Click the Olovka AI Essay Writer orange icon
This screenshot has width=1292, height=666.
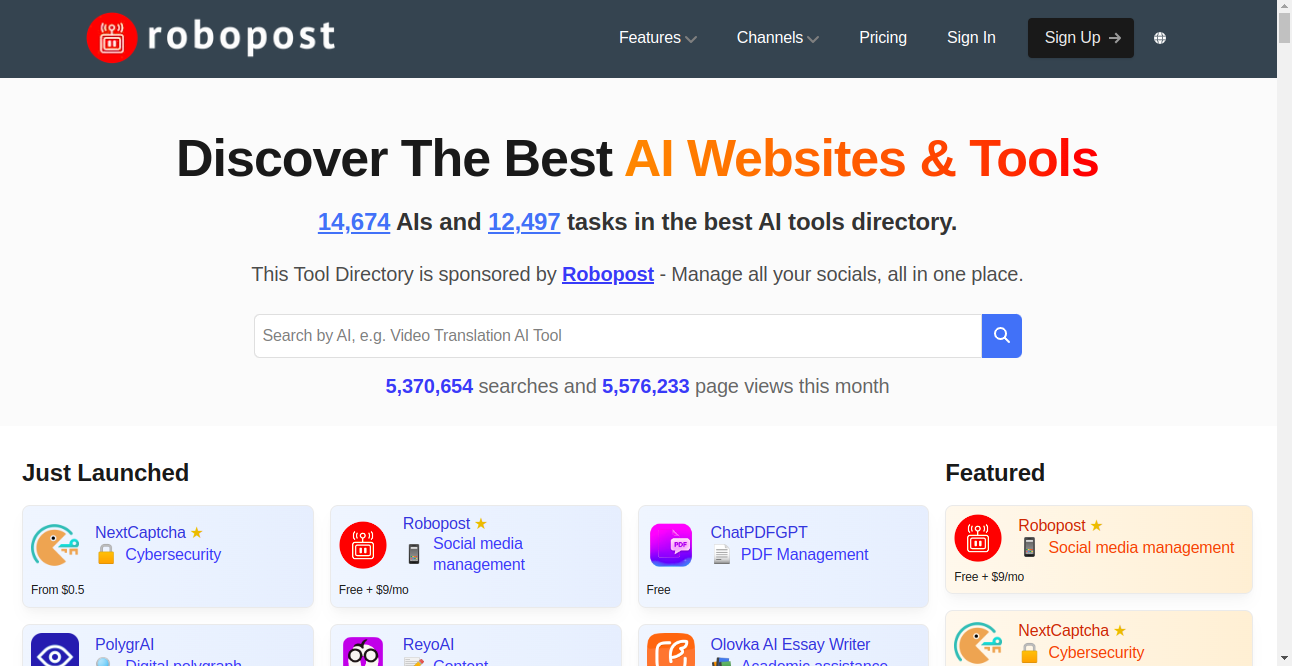coord(671,651)
